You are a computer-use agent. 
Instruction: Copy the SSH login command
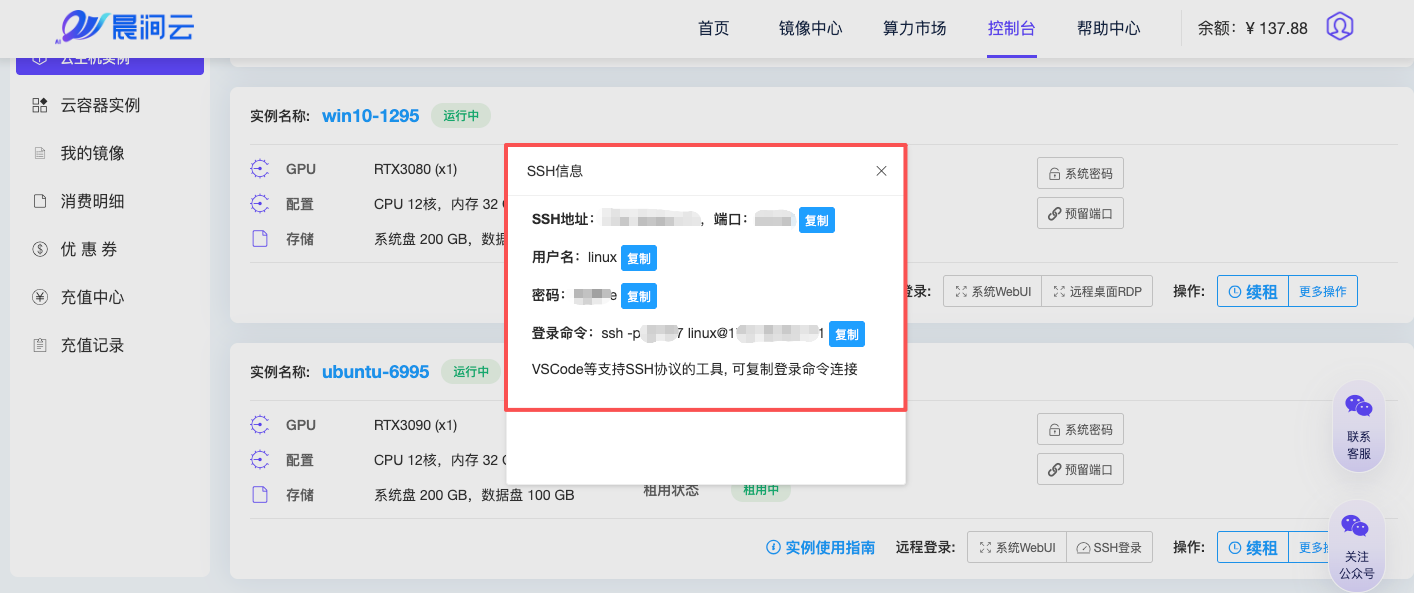(x=846, y=334)
